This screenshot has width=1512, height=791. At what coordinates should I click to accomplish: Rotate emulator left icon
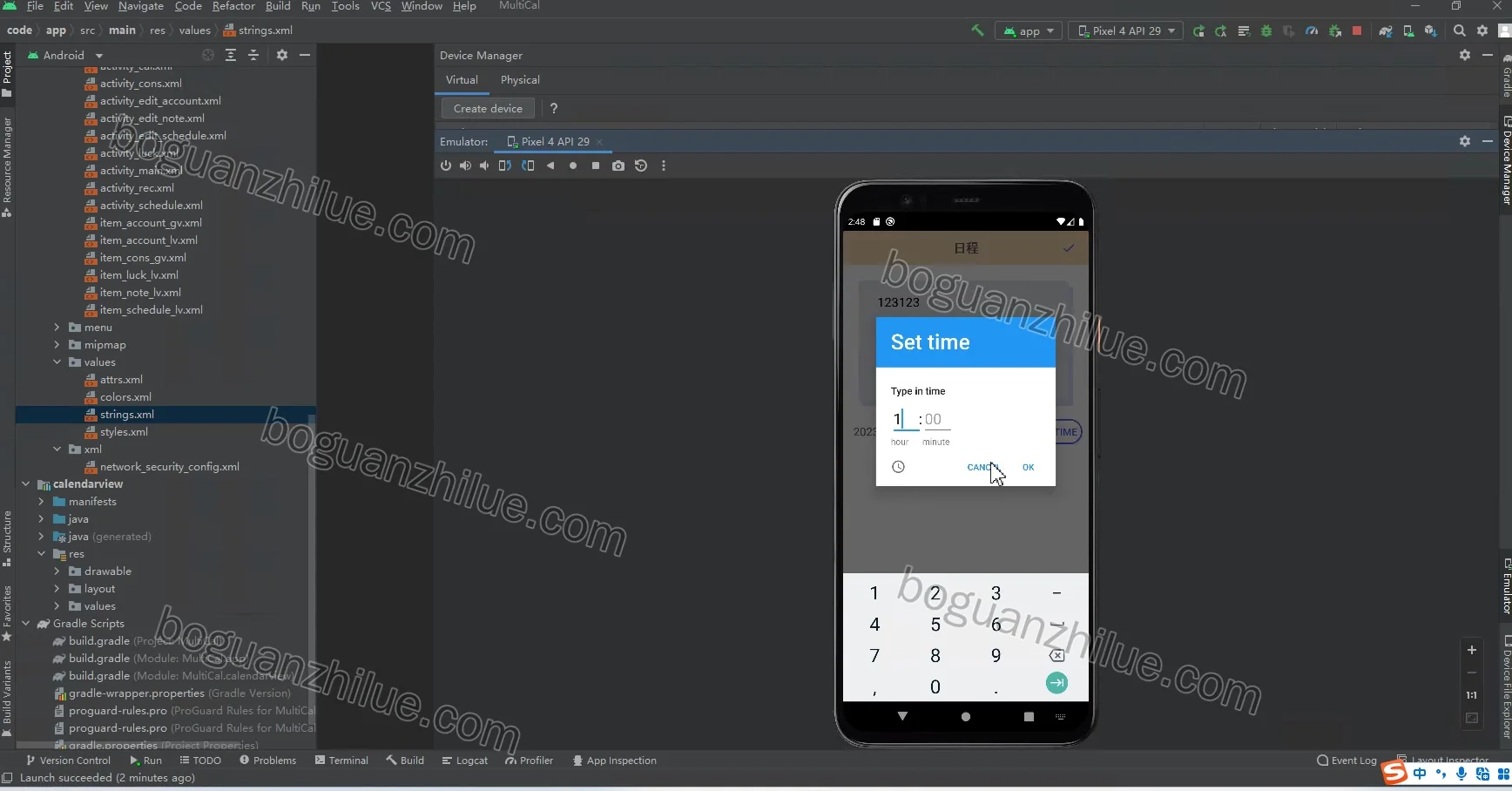pyautogui.click(x=505, y=166)
